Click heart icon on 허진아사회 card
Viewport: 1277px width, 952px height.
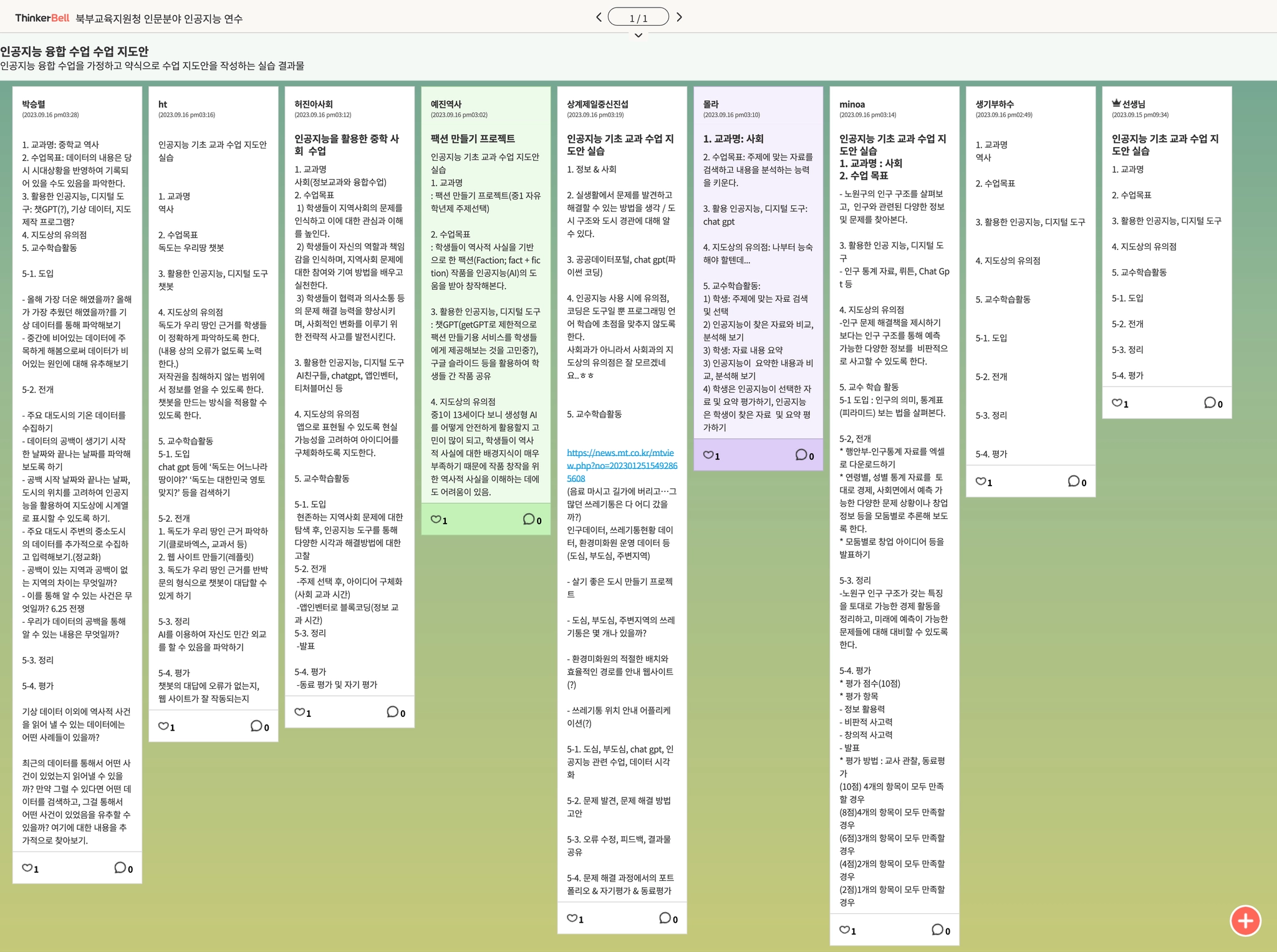pyautogui.click(x=299, y=712)
